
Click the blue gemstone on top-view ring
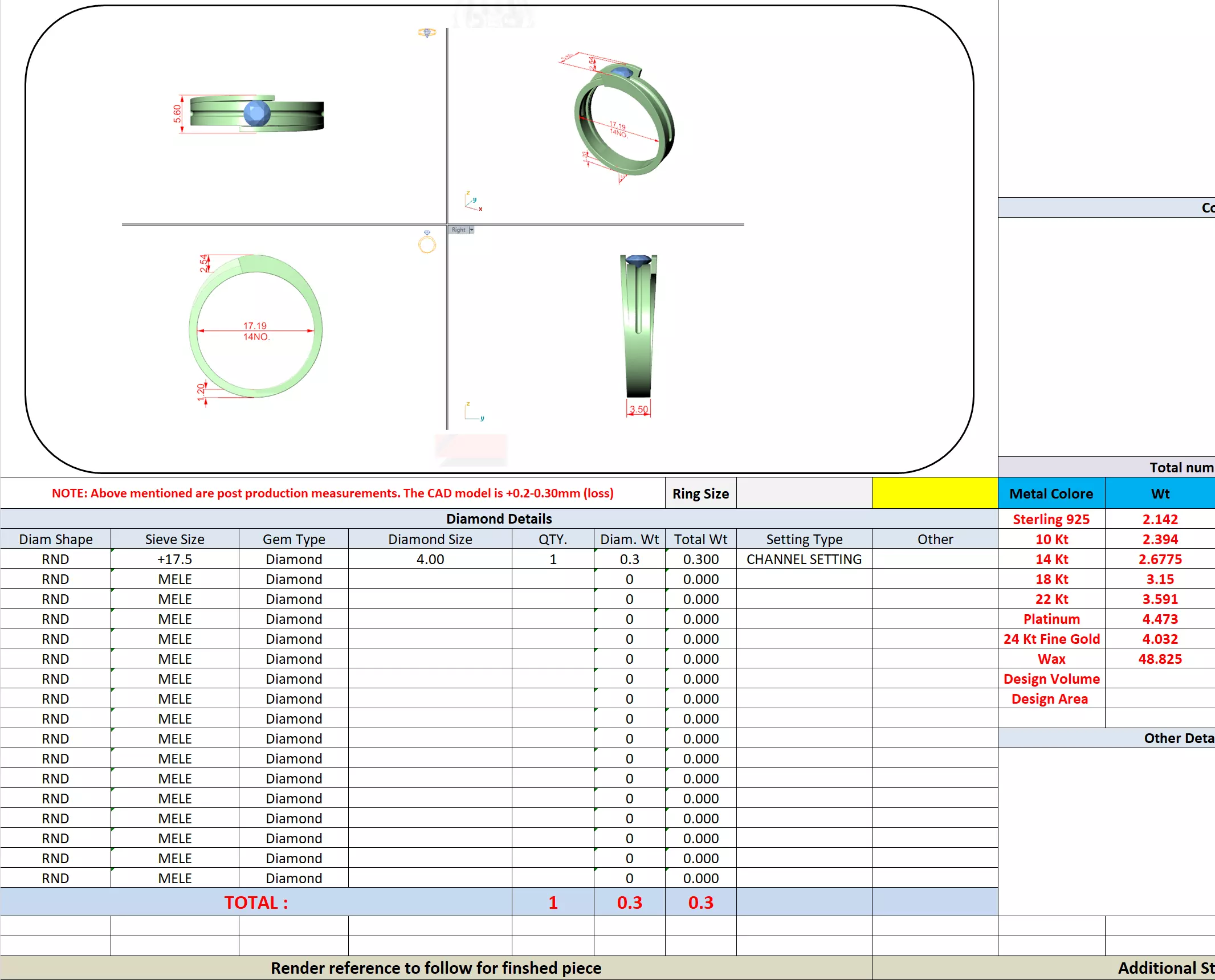click(256, 113)
